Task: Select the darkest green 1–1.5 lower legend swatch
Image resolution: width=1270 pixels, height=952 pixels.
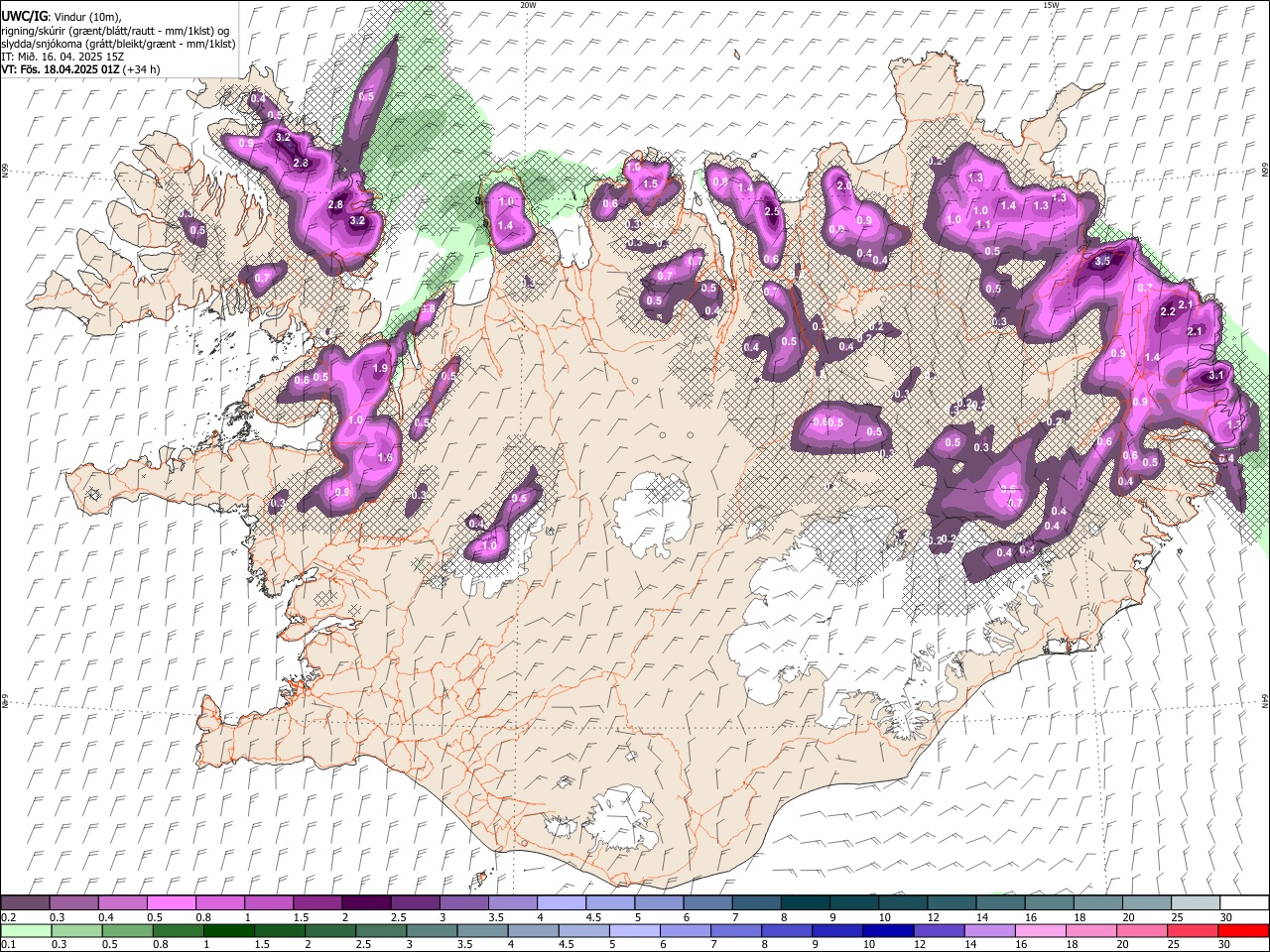Action: (229, 930)
